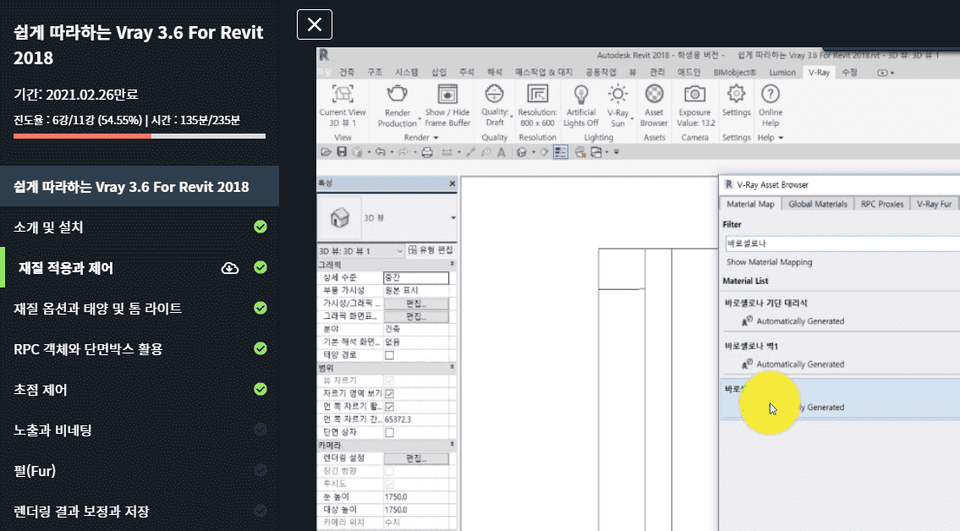This screenshot has width=960, height=531.
Task: Open the 노출과 비네팅 lesson
Action: click(53, 430)
